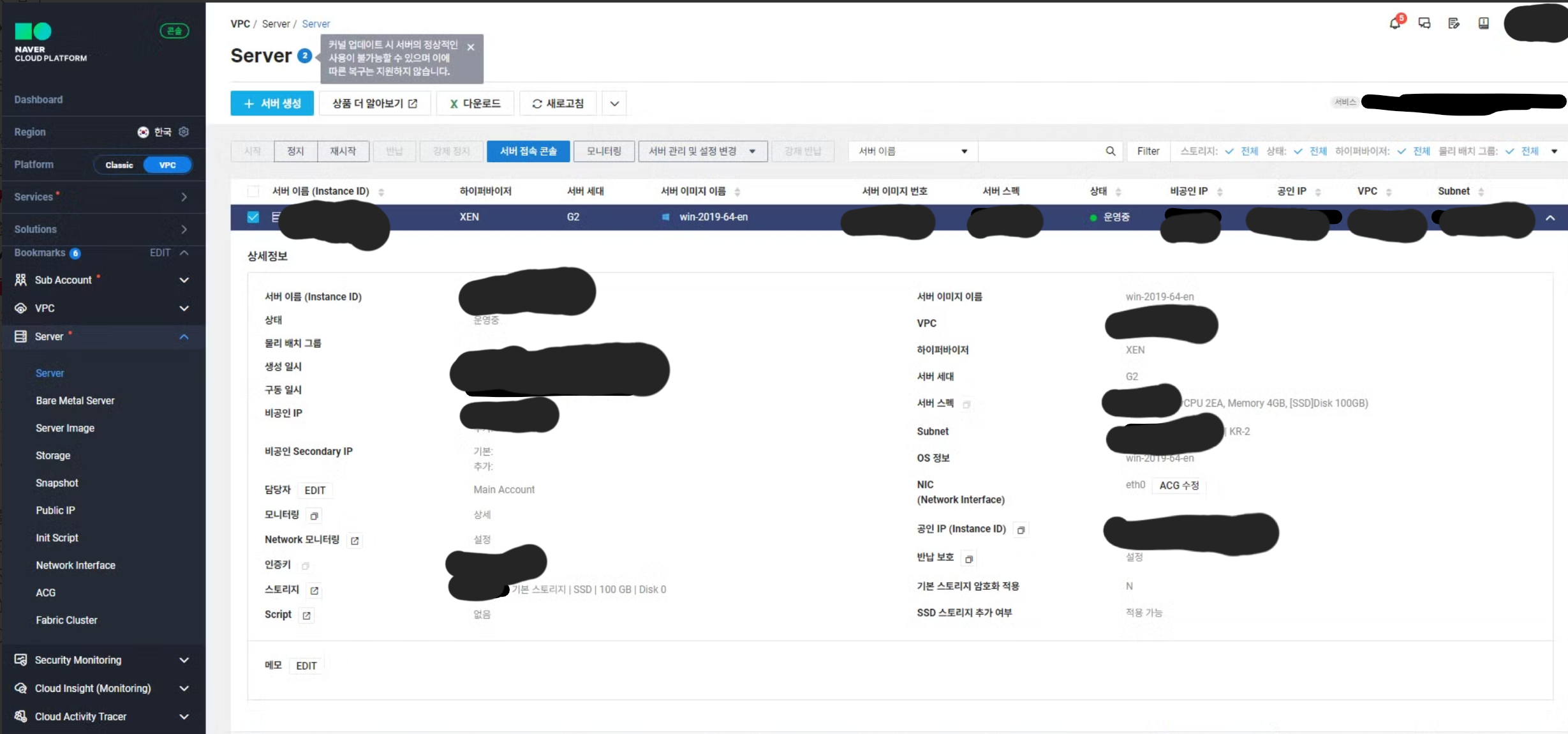This screenshot has width=1568, height=734.
Task: Click the server name search input field
Action: pyautogui.click(x=1040, y=151)
